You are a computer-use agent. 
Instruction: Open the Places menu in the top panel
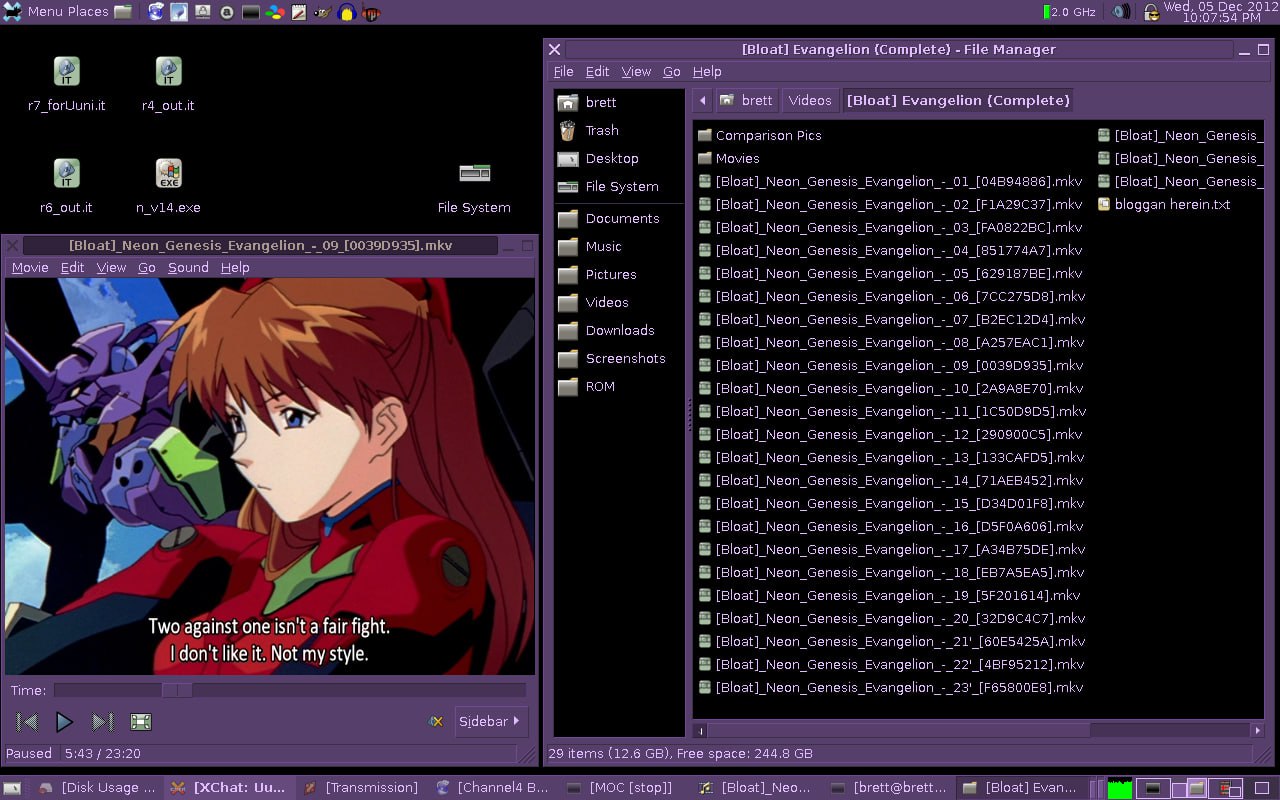click(x=88, y=12)
